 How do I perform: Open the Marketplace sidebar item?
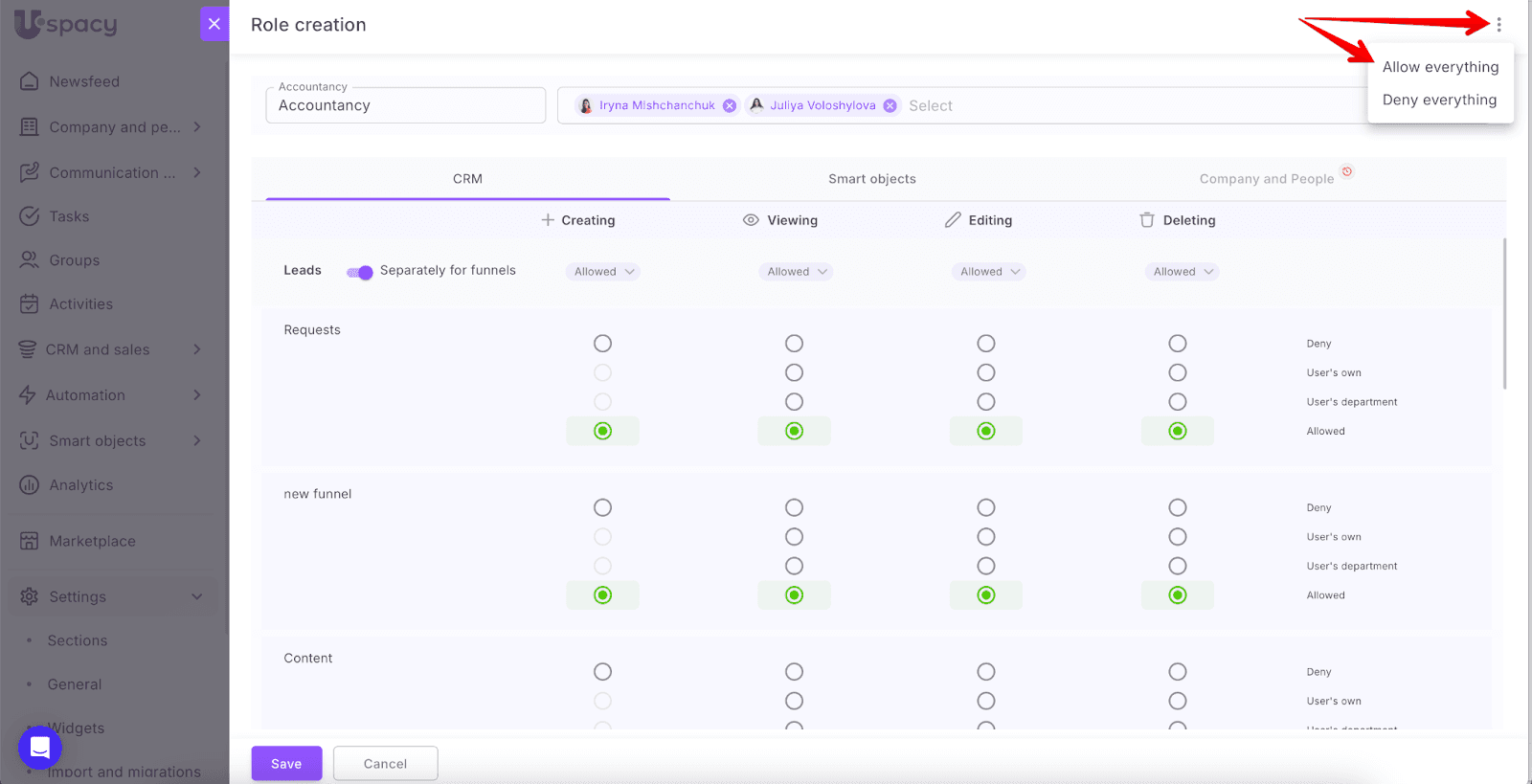[92, 541]
